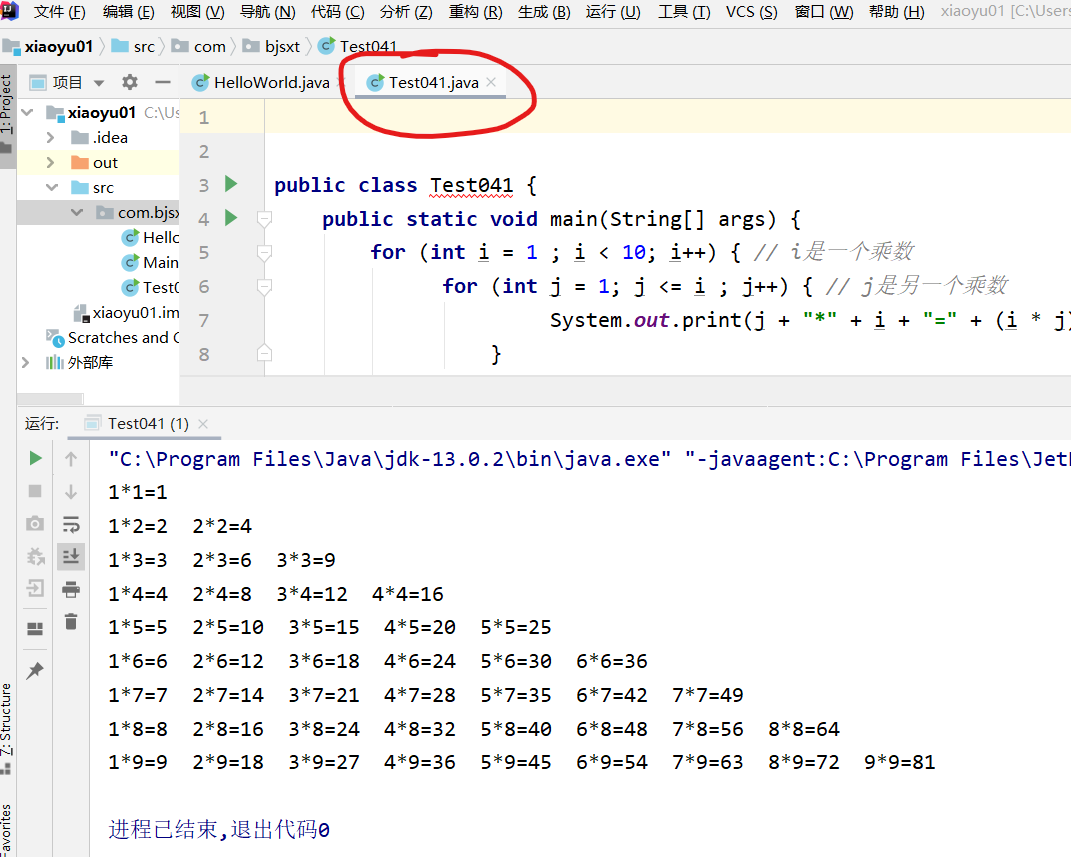Click the up-arrow stack trace icon

[x=71, y=459]
